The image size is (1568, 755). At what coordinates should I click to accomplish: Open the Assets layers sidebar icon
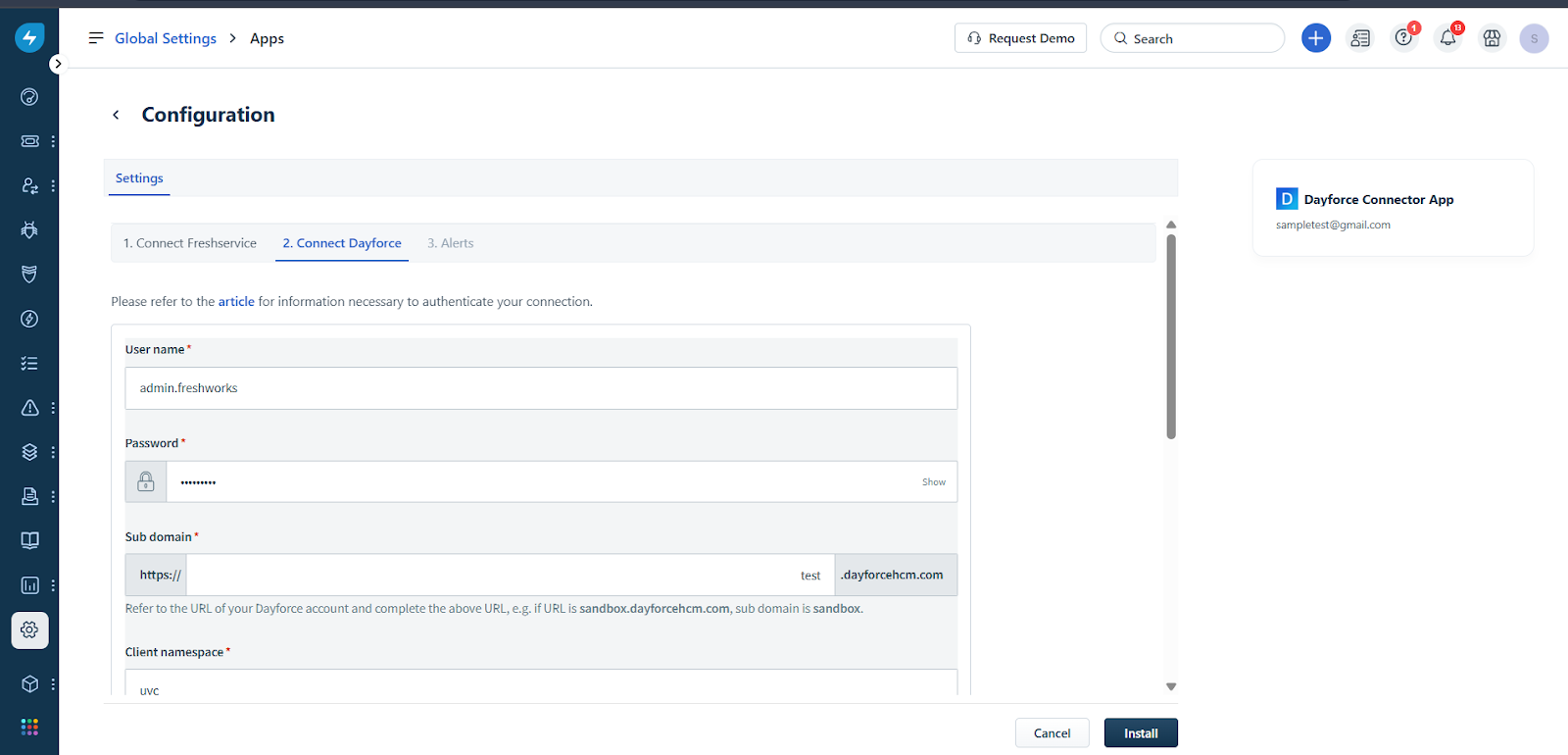click(x=29, y=452)
